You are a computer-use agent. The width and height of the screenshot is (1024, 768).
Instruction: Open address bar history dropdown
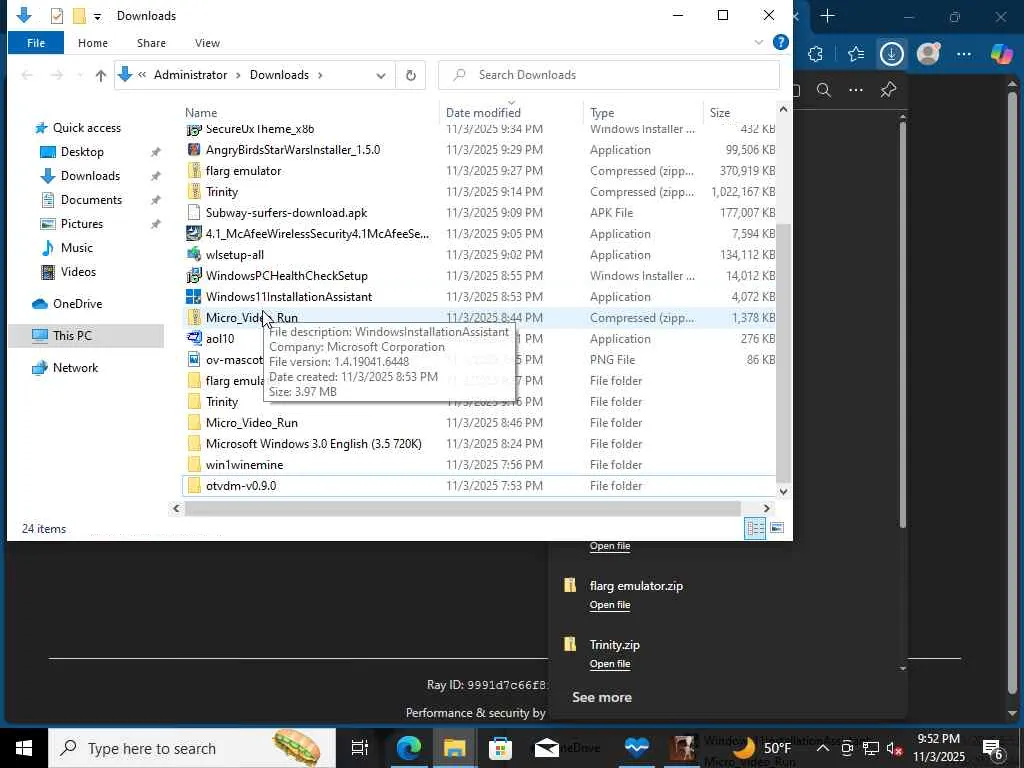(x=381, y=75)
